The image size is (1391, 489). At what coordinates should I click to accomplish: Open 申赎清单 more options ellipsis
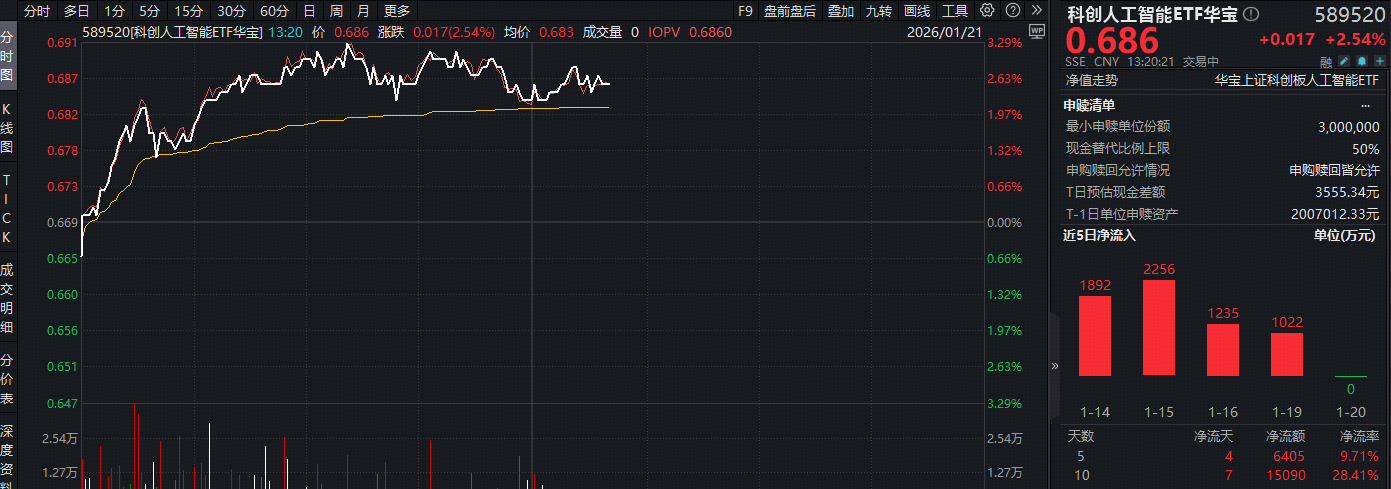(1365, 105)
